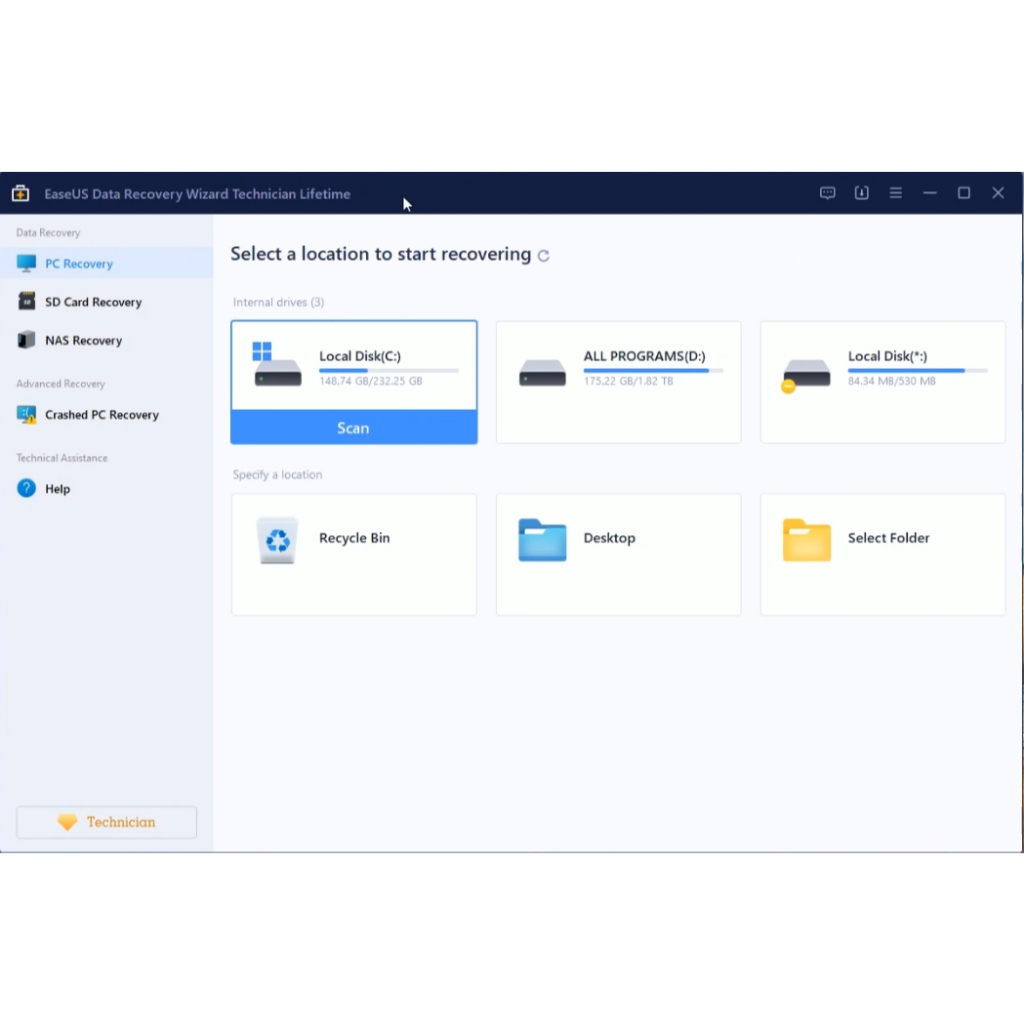Viewport: 1024px width, 1024px height.
Task: Minimize the EaseUS window
Action: coord(929,193)
